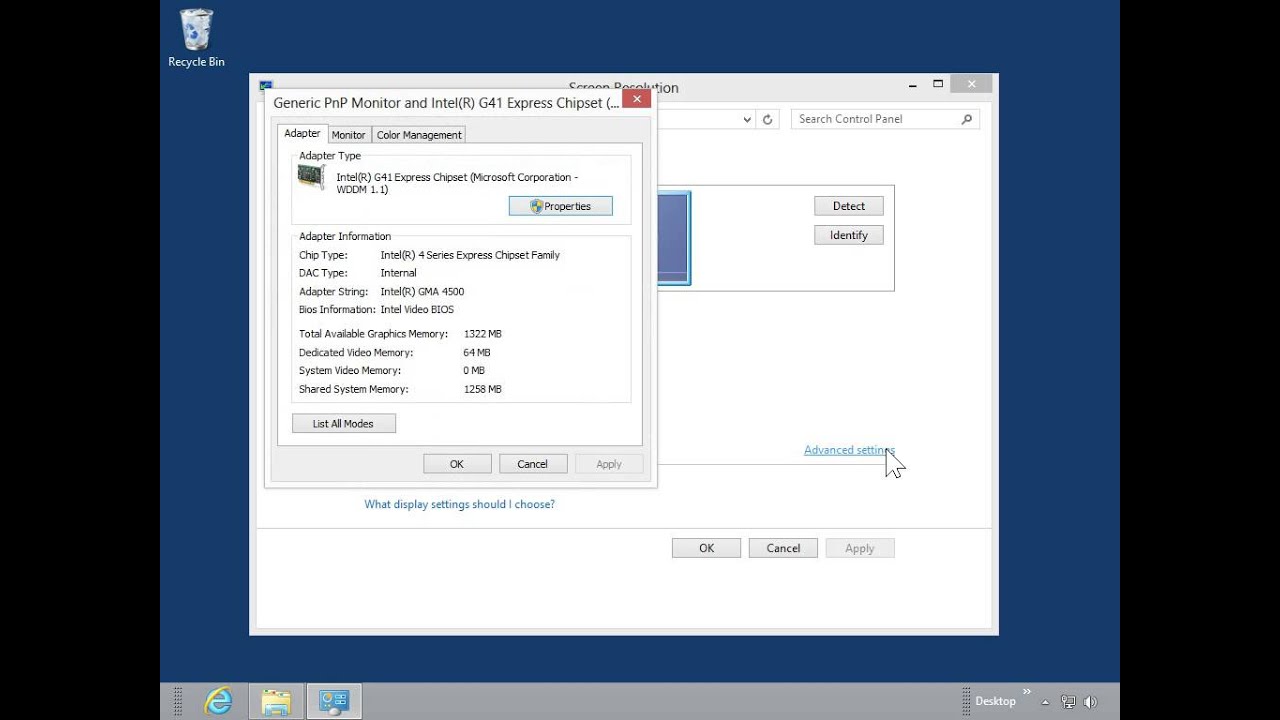
Task: Open 'What display settings should I choose?' link
Action: coord(459,504)
